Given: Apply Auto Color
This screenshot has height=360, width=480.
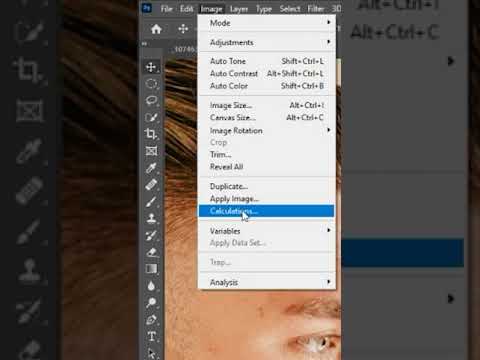Looking at the screenshot, I should 267,86.
